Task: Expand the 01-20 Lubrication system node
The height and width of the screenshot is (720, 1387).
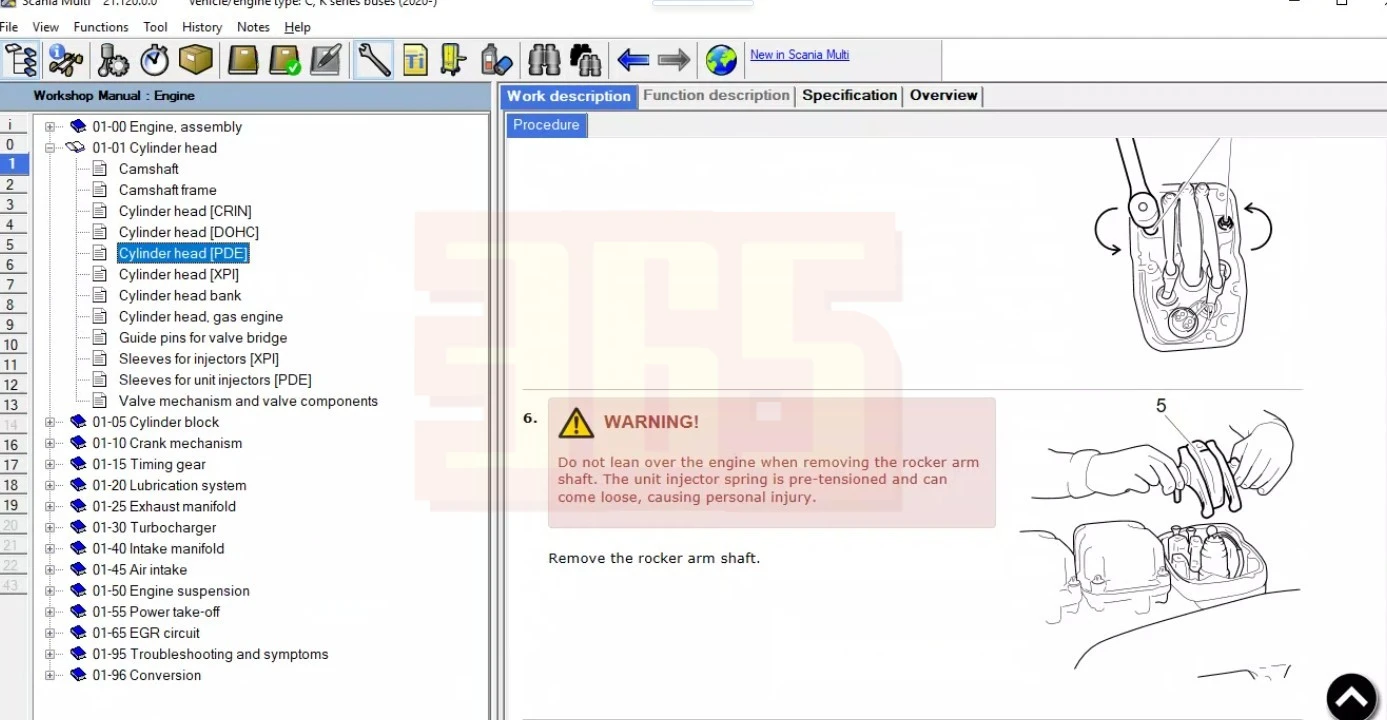Action: pyautogui.click(x=50, y=485)
